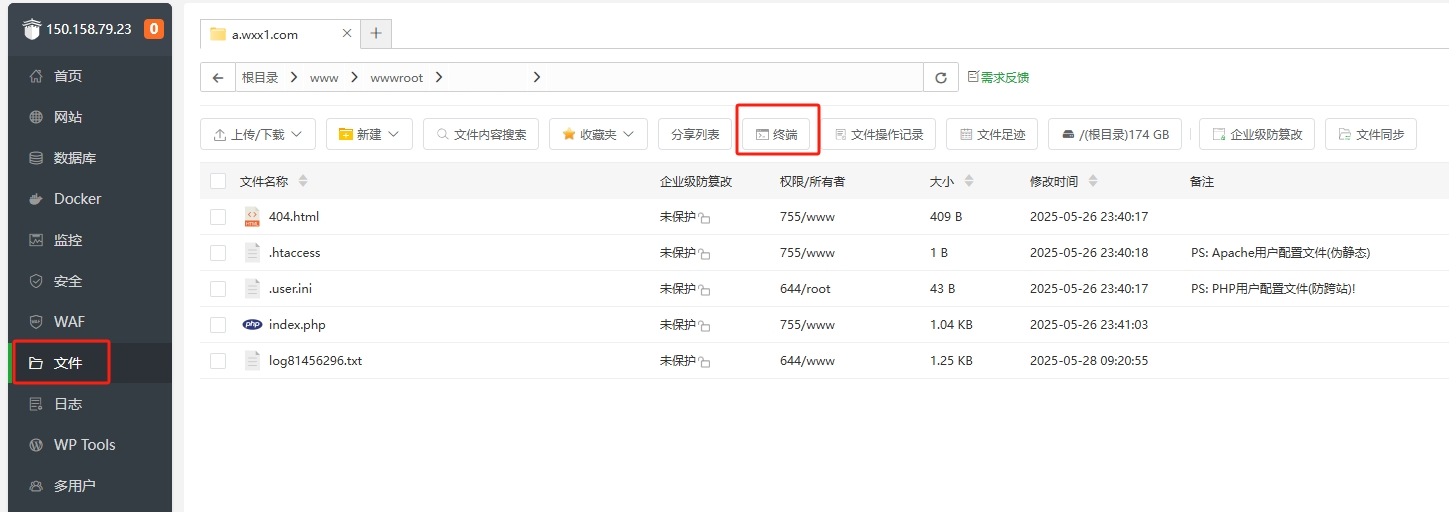The image size is (1449, 512).
Task: Click the 需求反馈 feedback link
Action: (x=998, y=78)
